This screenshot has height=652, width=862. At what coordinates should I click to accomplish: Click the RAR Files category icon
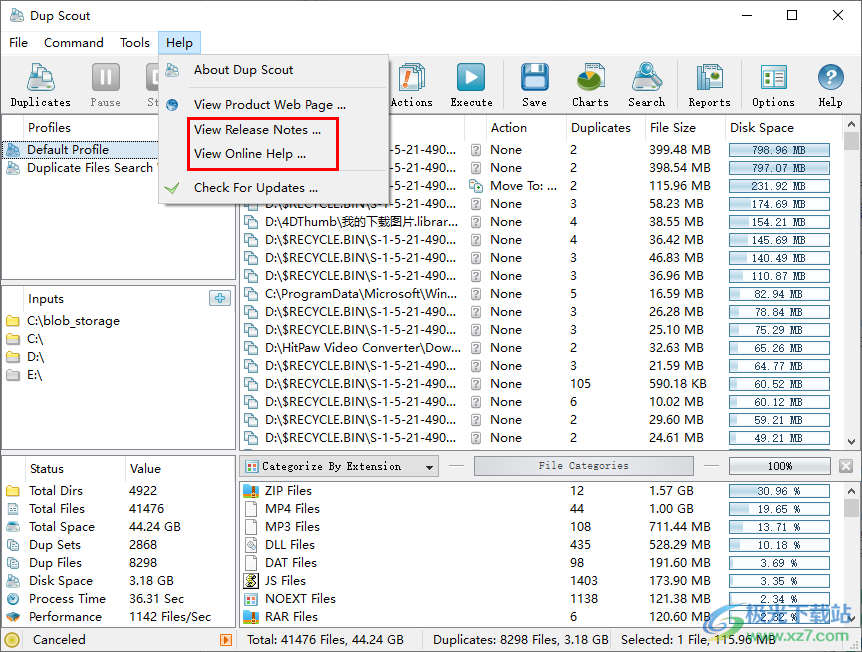click(251, 617)
